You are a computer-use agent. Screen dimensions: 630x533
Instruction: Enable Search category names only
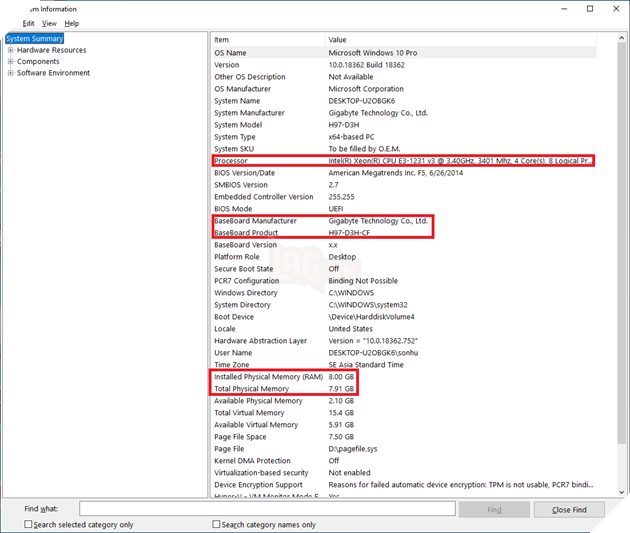tap(217, 524)
